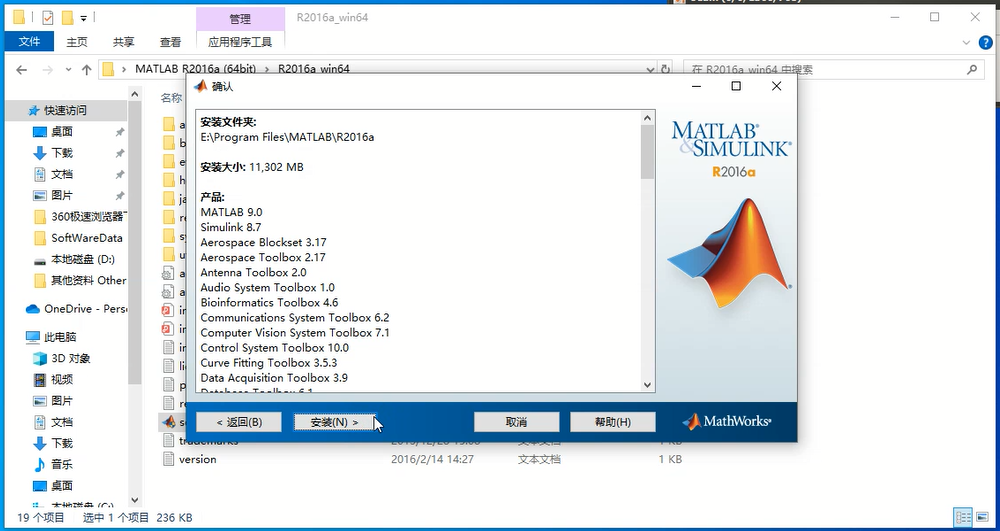This screenshot has width=1000, height=531.
Task: Click version file document icon
Action: 168,459
